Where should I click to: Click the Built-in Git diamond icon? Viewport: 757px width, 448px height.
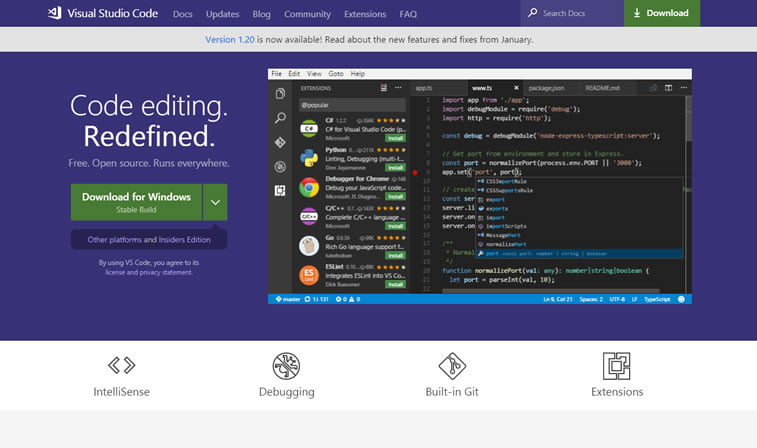click(x=452, y=366)
